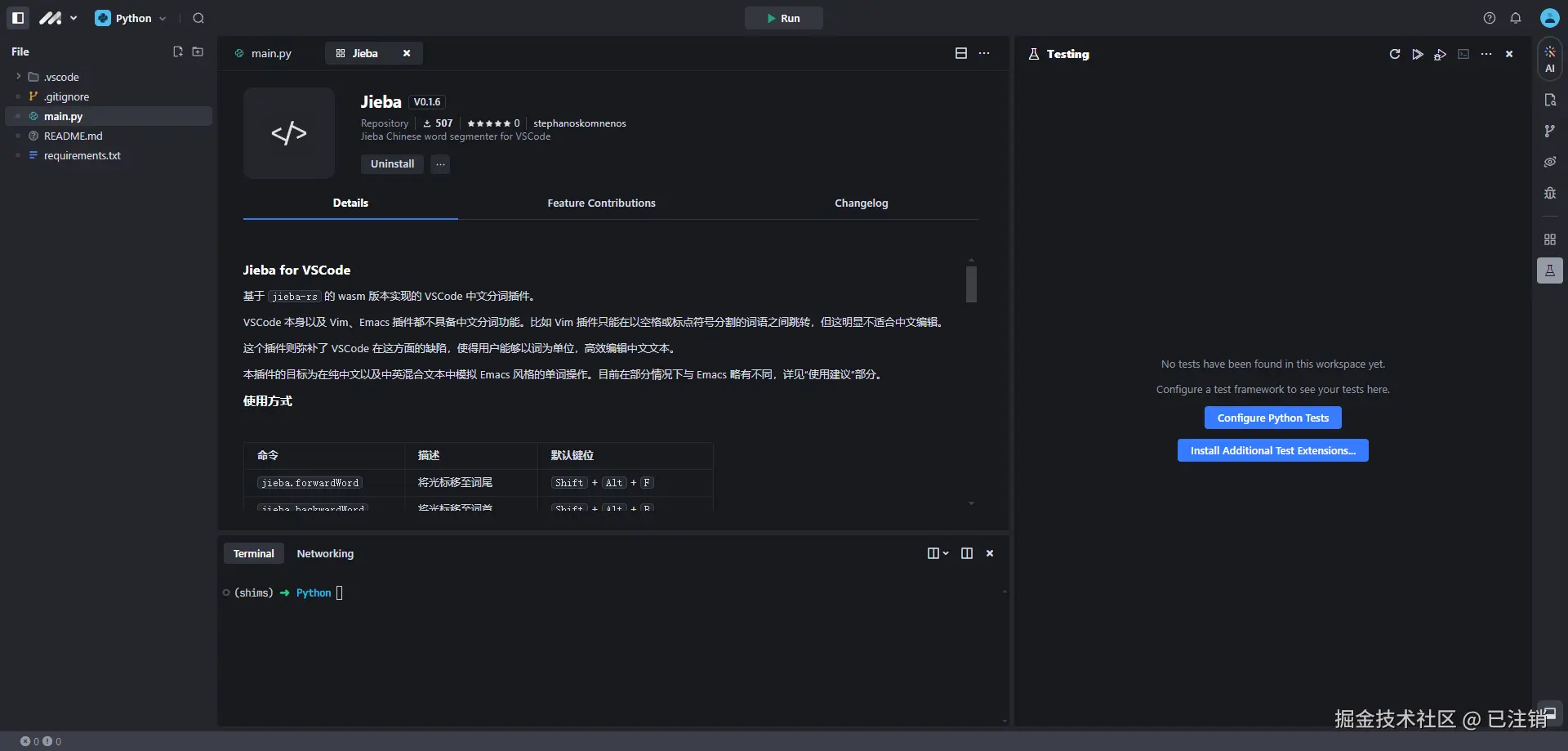Open the split terminal dropdown
This screenshot has height=751, width=1568.
(x=938, y=553)
